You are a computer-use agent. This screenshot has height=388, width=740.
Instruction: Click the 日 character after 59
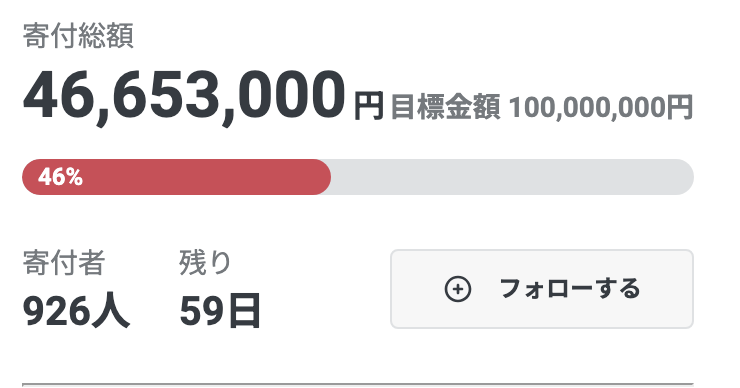244,312
